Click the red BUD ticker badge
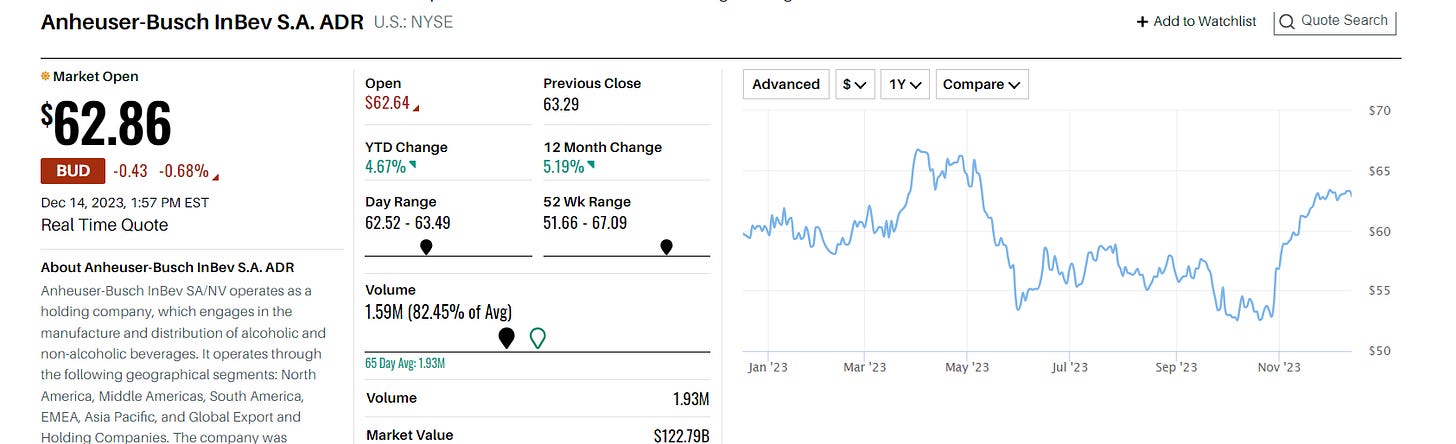Viewport: 1456px width, 444px height. tap(73, 171)
